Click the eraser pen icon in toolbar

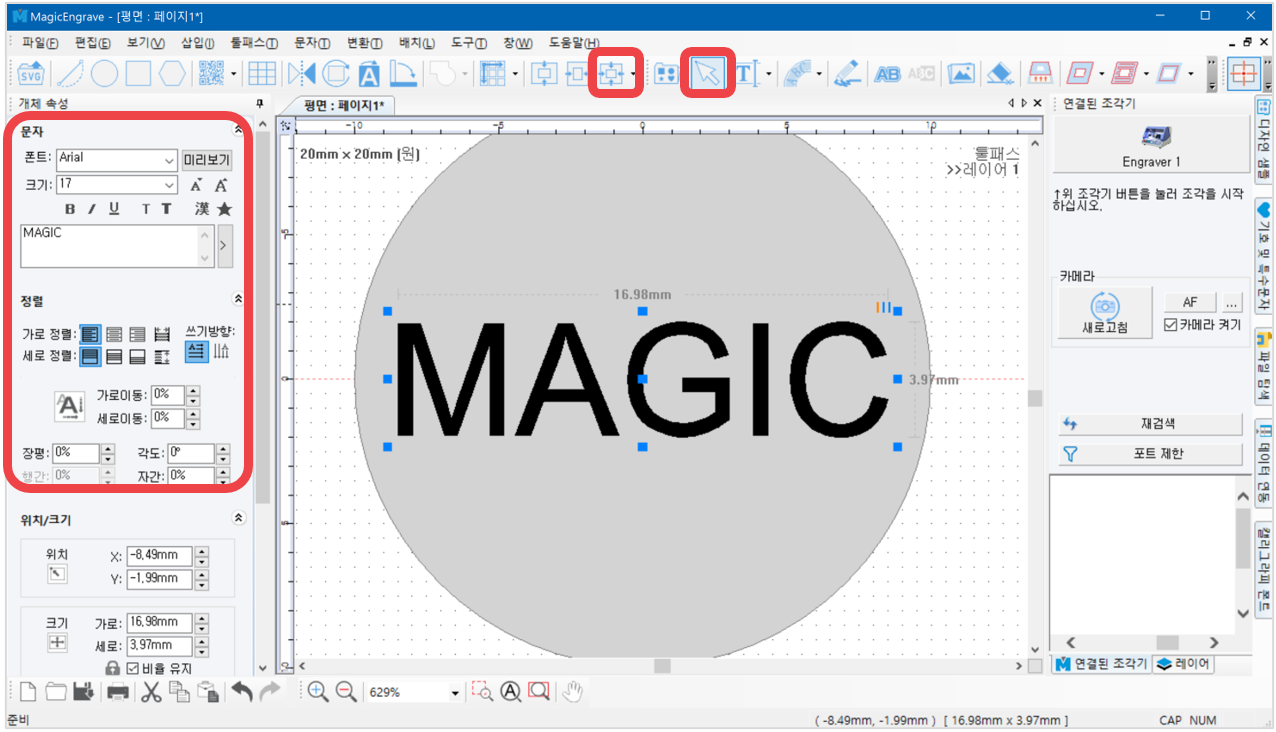pyautogui.click(x=847, y=74)
